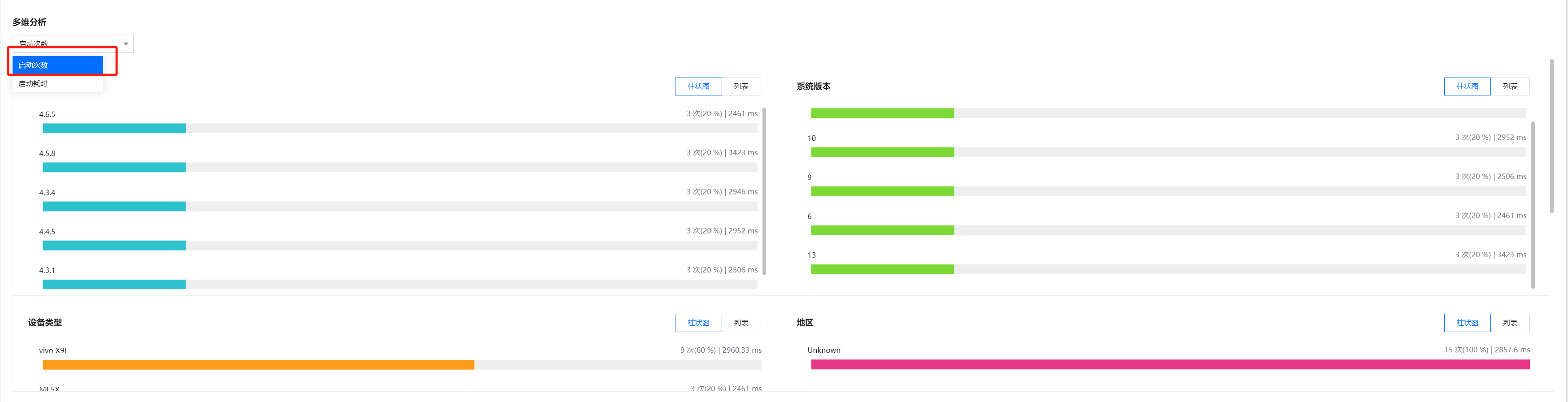Select 柱状图 view above the 4.6.5 version bars

pos(698,86)
